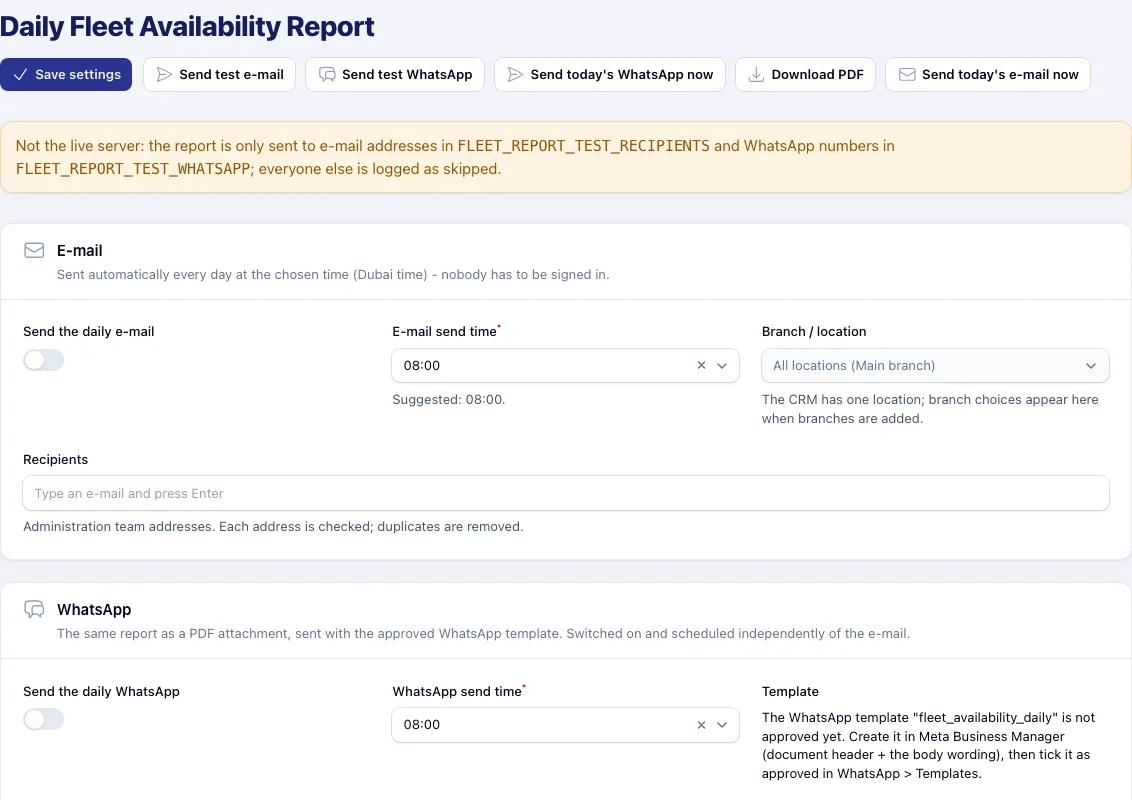Expand E-mail send time chevron arrow
Viewport: 1132px width, 800px height.
click(x=721, y=365)
